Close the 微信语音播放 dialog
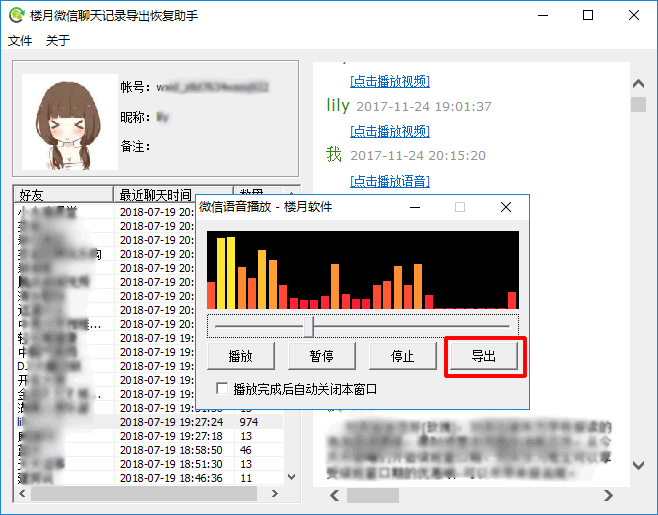 click(x=506, y=207)
